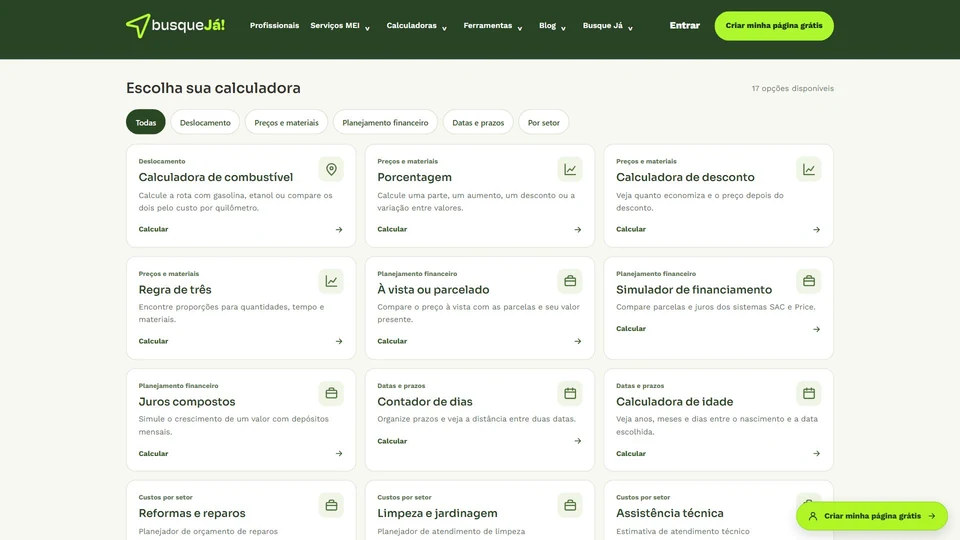Click the location pin icon on the Calculadora de combustível card
Screen dimensions: 960x540
331,169
